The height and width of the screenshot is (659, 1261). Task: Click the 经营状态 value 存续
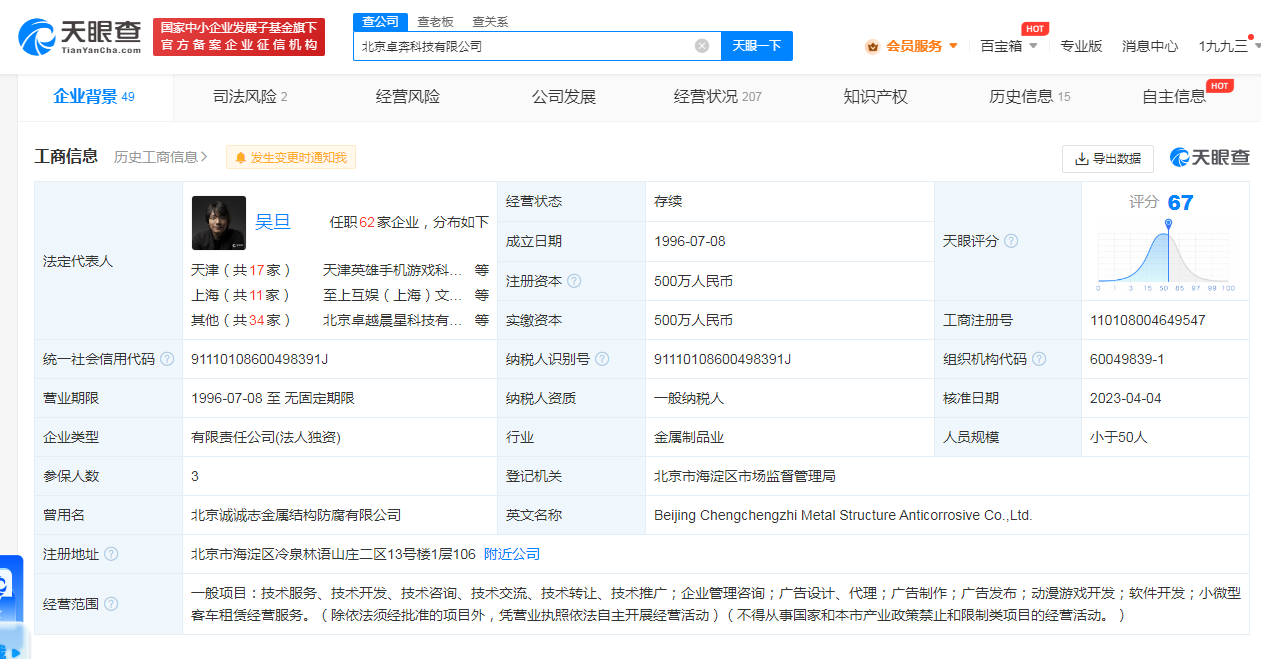click(x=668, y=202)
